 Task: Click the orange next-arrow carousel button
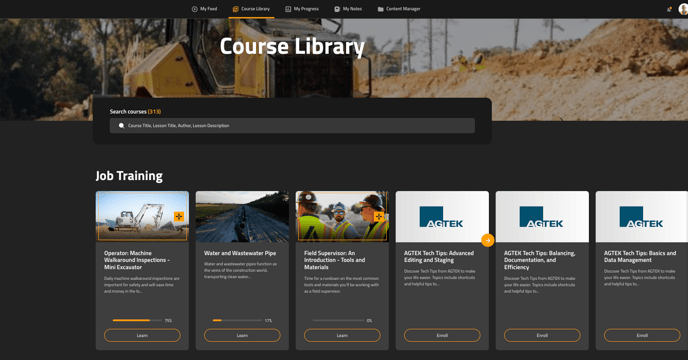487,240
